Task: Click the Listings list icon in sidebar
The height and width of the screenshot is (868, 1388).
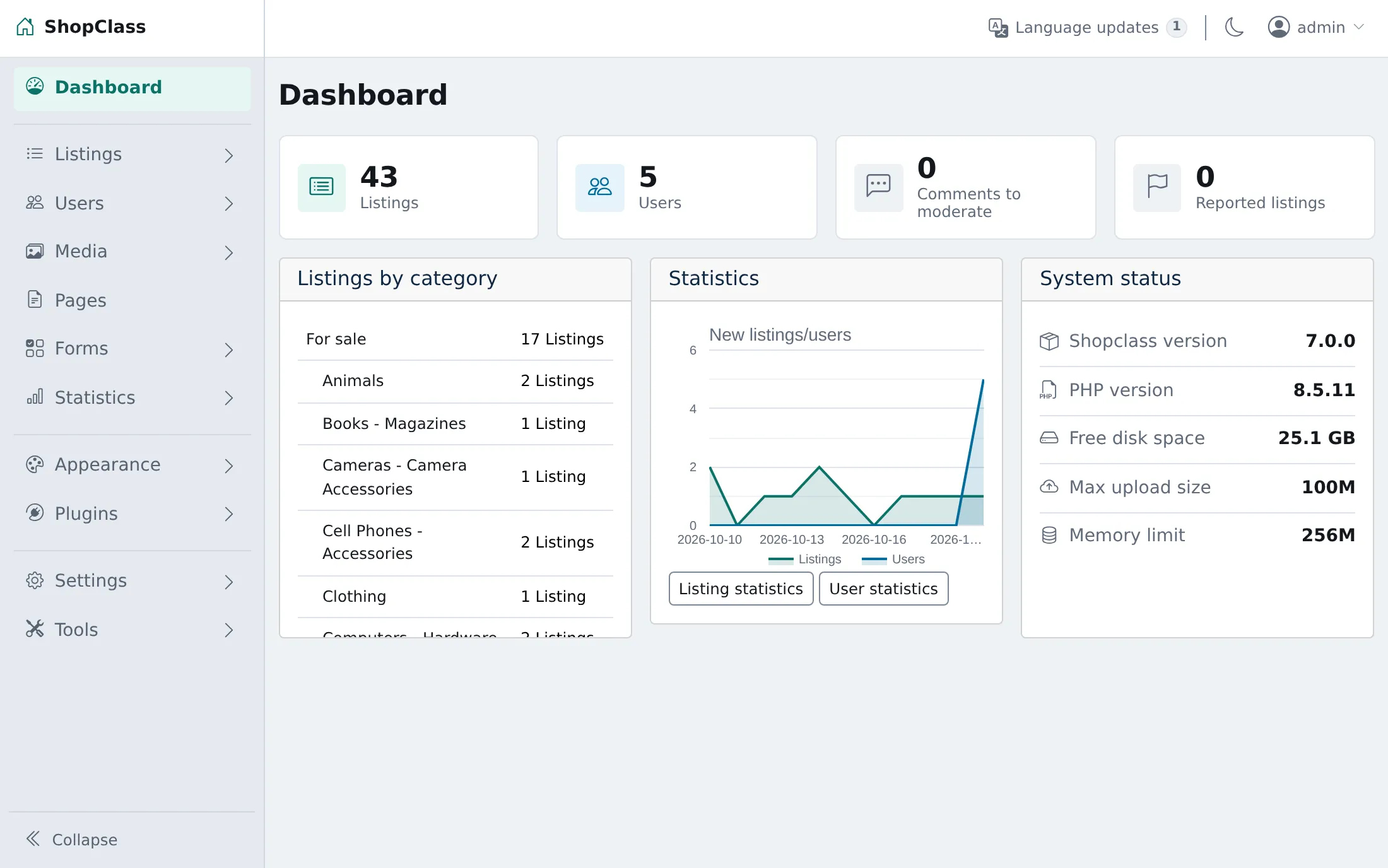Action: [x=35, y=154]
